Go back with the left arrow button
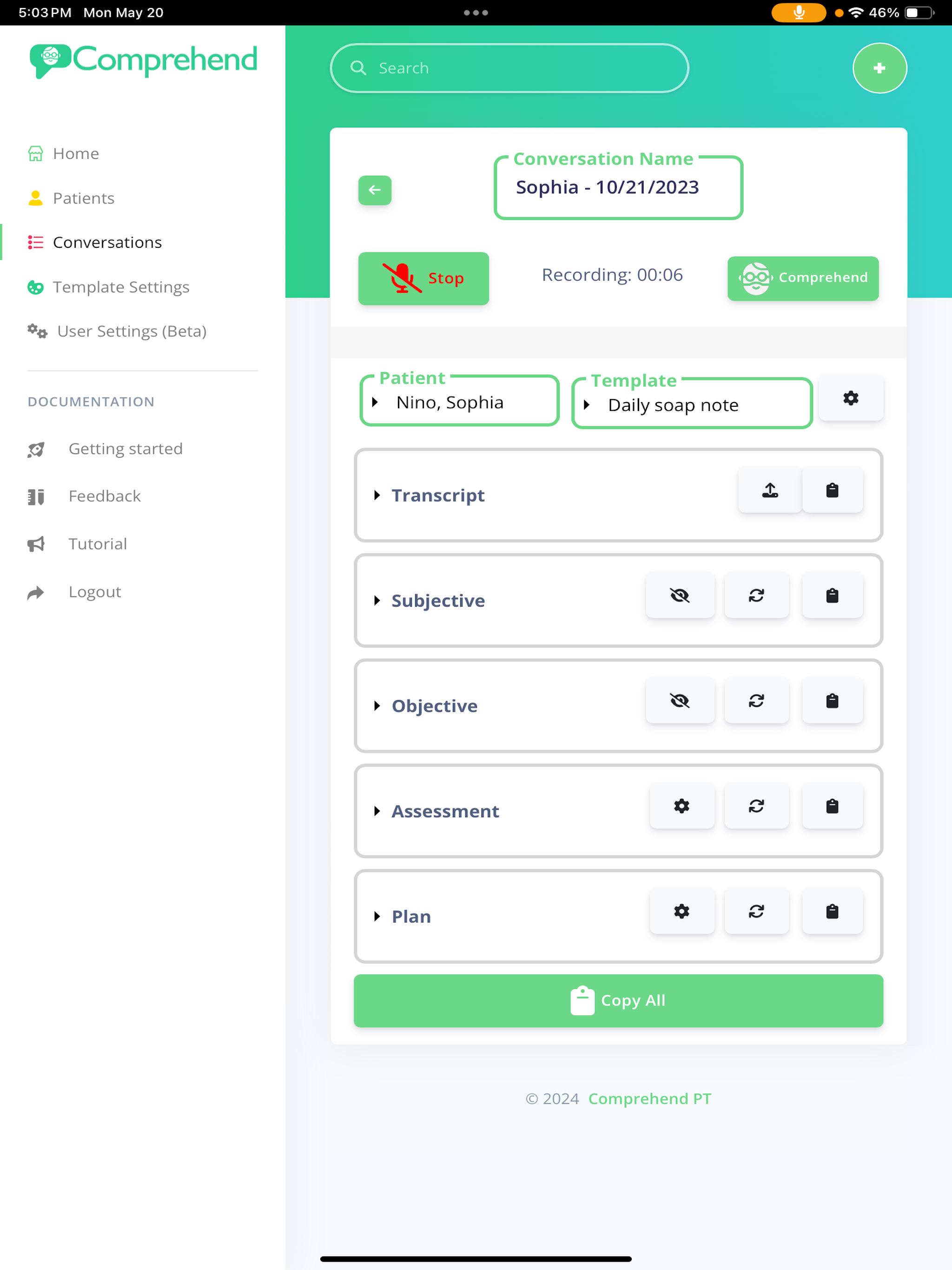 tap(374, 190)
